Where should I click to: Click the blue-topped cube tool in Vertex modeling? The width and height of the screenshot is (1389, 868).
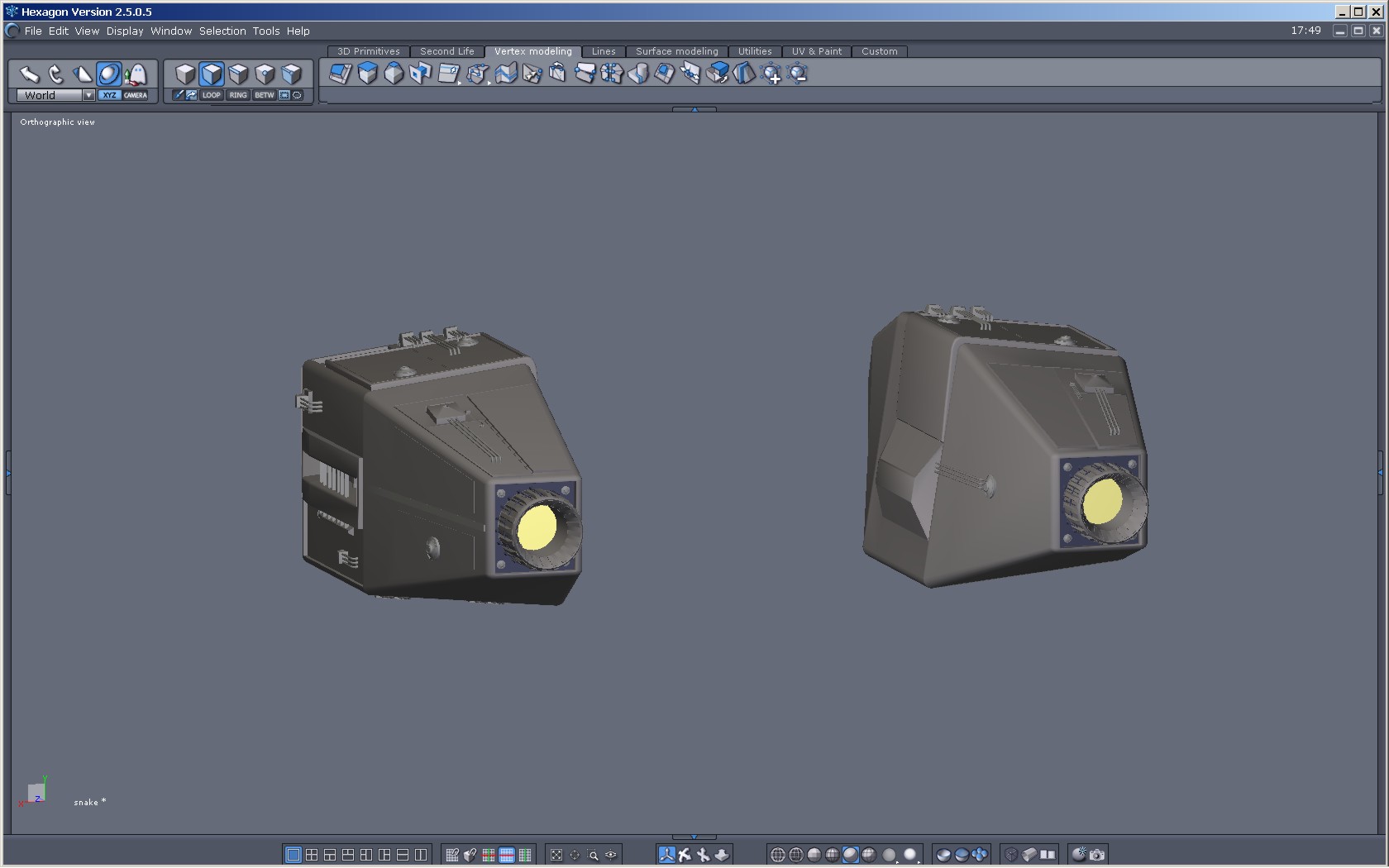(x=367, y=74)
